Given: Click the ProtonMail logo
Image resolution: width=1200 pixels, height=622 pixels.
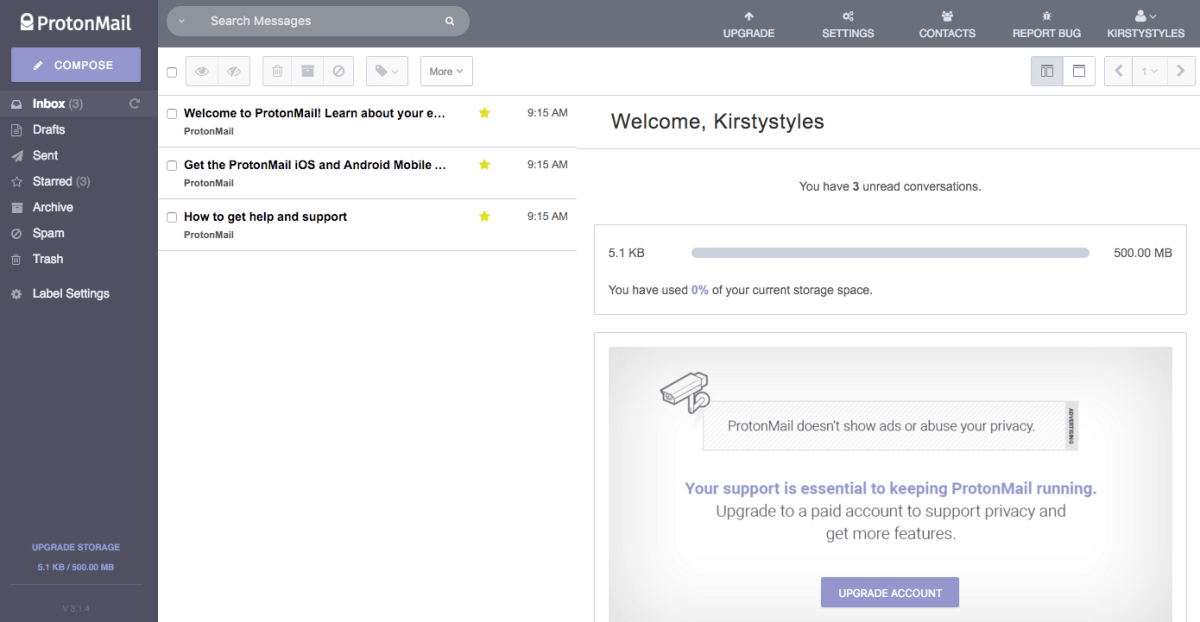Looking at the screenshot, I should 75,22.
